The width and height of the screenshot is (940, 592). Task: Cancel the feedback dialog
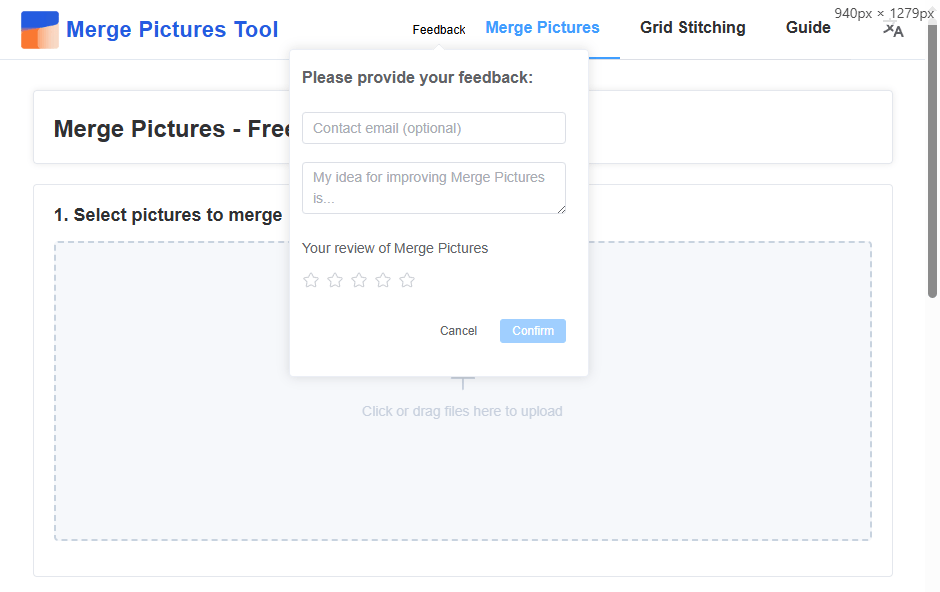click(458, 331)
